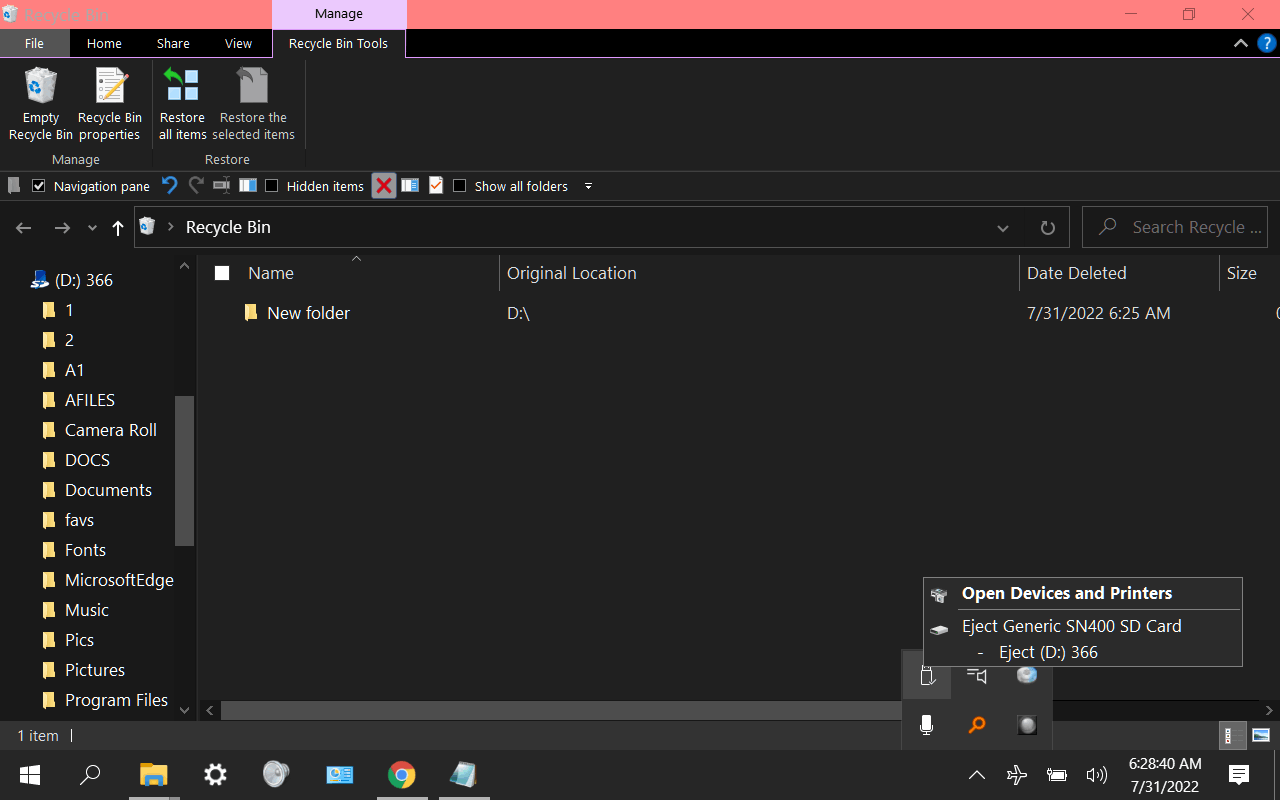Check the select-all box beside Name header

coord(222,273)
